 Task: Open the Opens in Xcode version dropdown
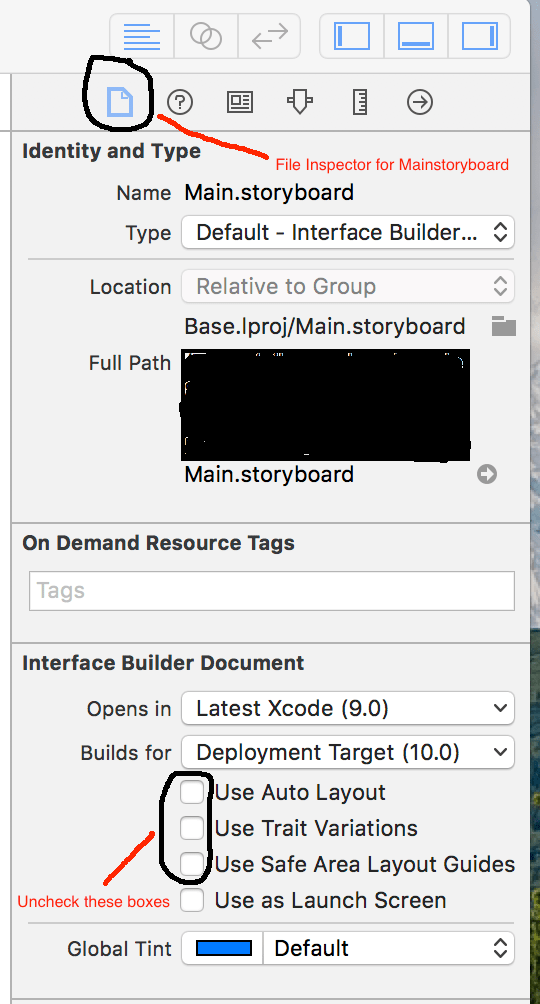(348, 708)
